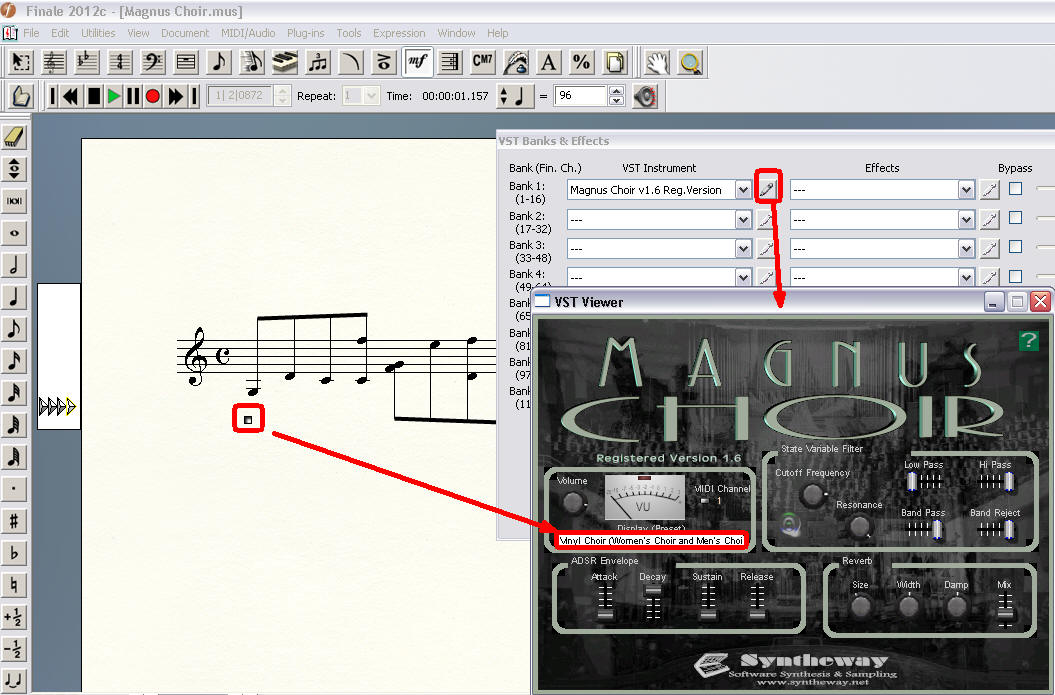This screenshot has height=695, width=1055.
Task: Toggle the green filter power button
Action: 790,524
